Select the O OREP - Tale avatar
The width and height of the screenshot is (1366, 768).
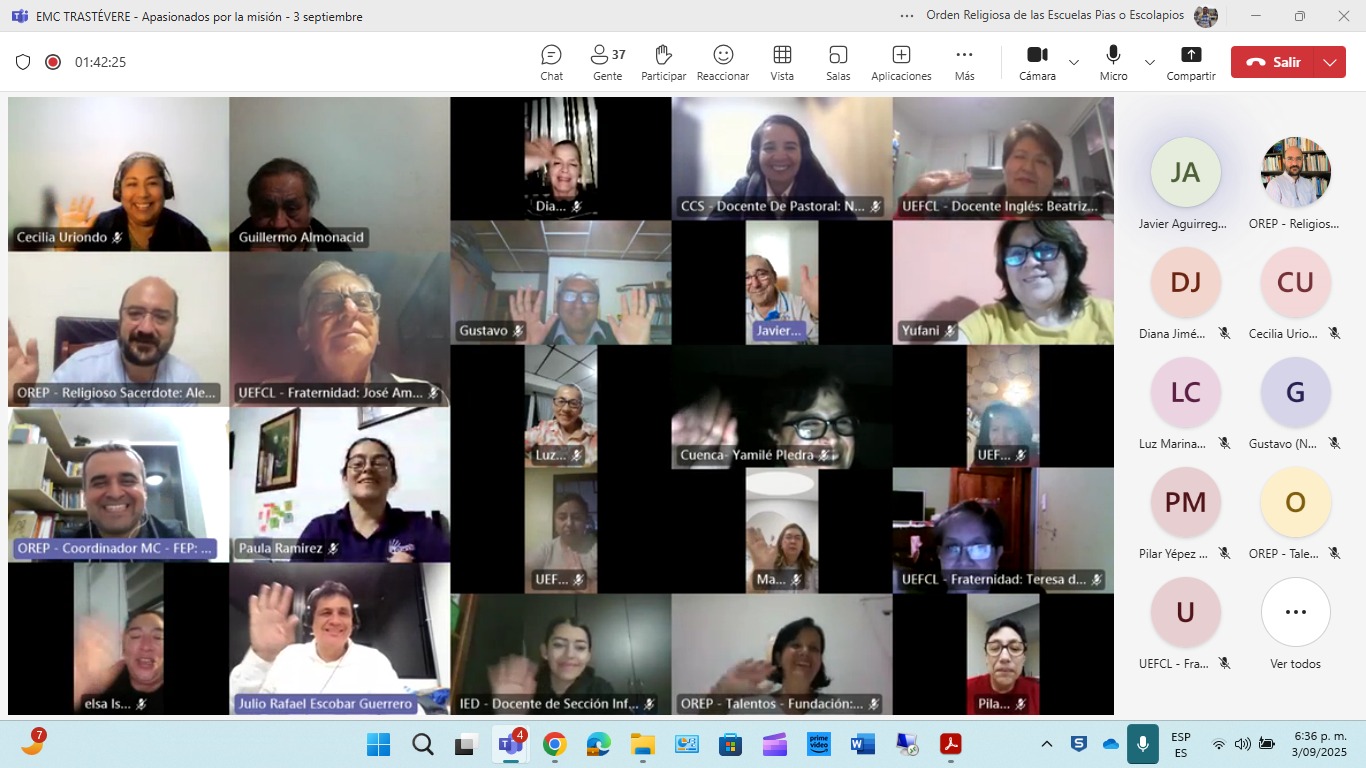pyautogui.click(x=1296, y=502)
